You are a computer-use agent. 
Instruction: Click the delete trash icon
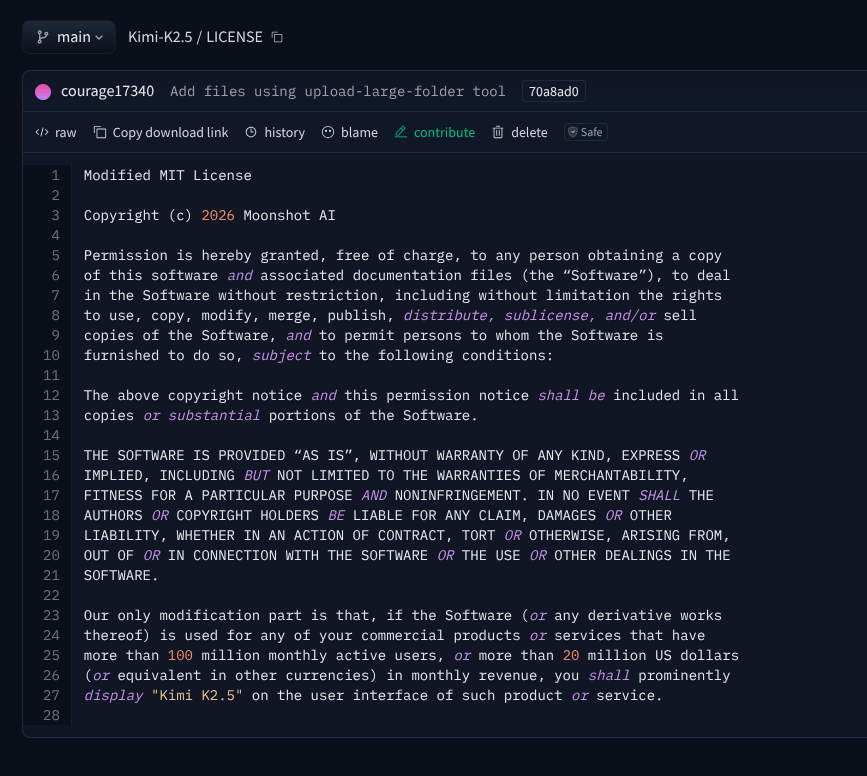498,132
